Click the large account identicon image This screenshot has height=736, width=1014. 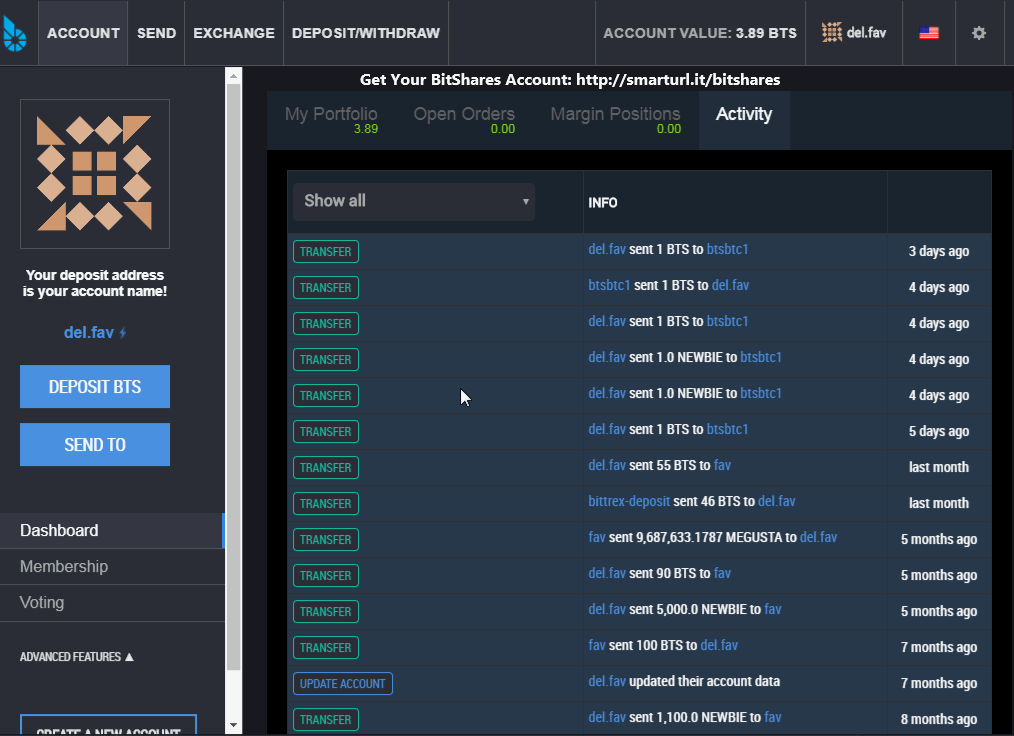[x=95, y=174]
